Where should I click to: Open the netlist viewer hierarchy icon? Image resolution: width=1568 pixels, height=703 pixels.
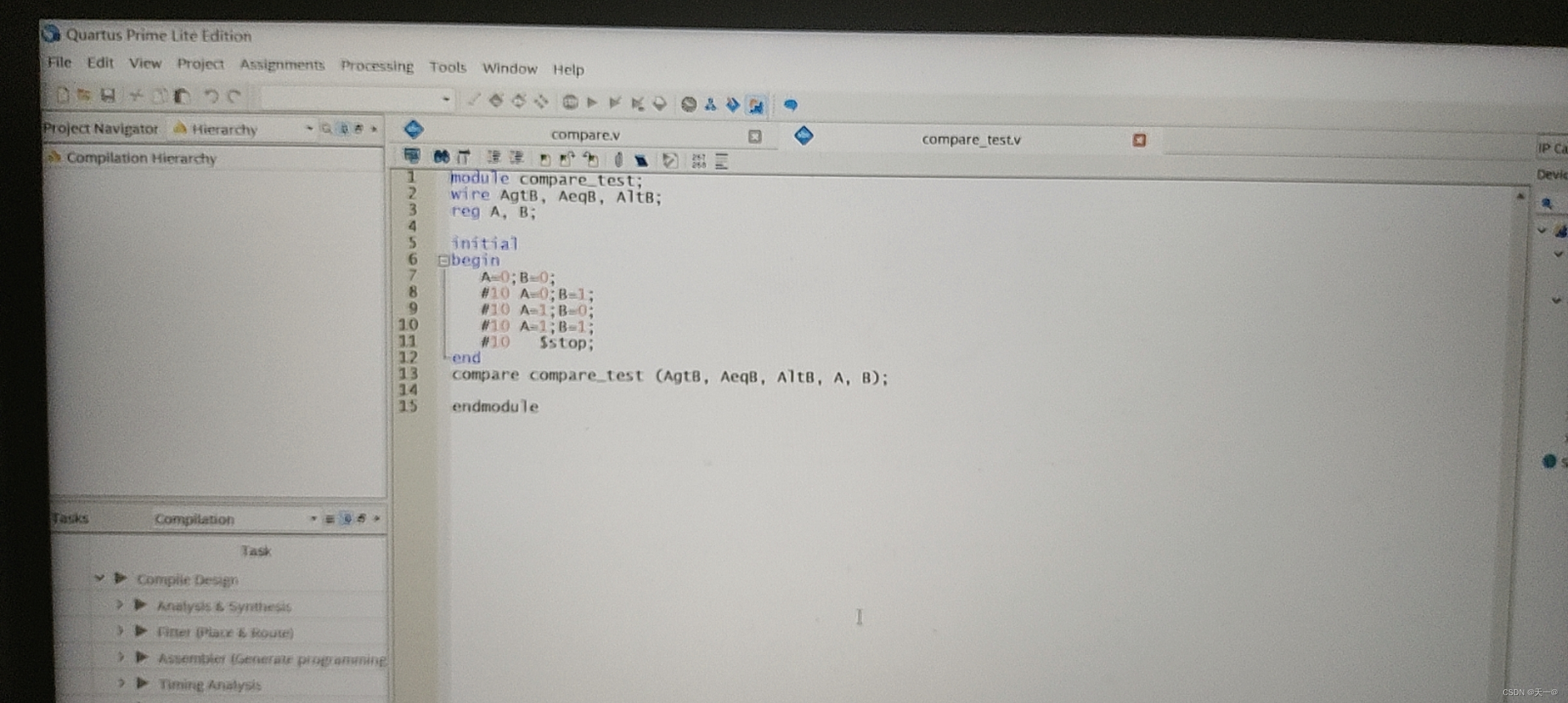(710, 104)
